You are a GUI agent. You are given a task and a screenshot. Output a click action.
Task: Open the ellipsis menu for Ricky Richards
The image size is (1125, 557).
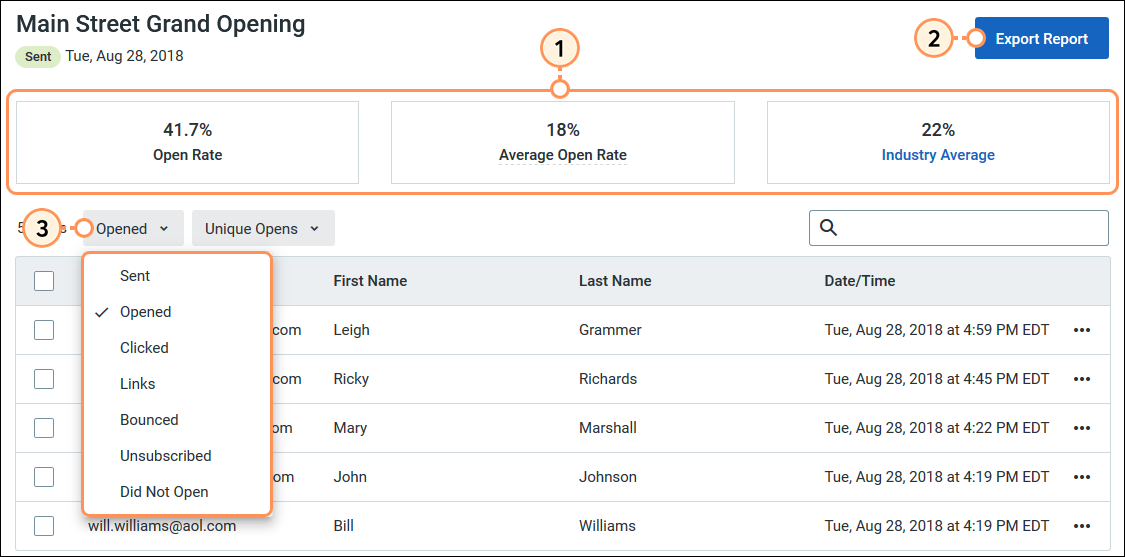(x=1082, y=379)
